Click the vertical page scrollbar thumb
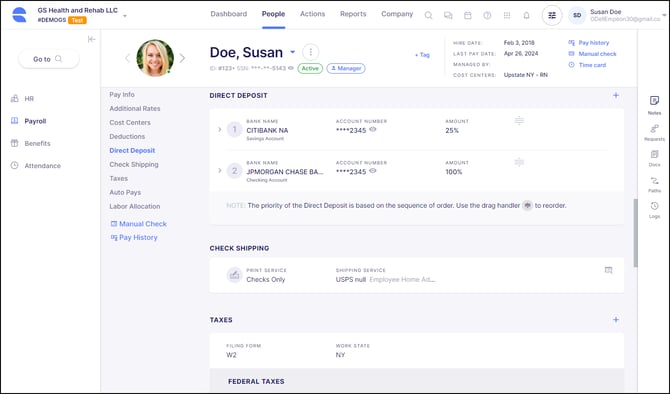The height and width of the screenshot is (394, 670). click(635, 233)
